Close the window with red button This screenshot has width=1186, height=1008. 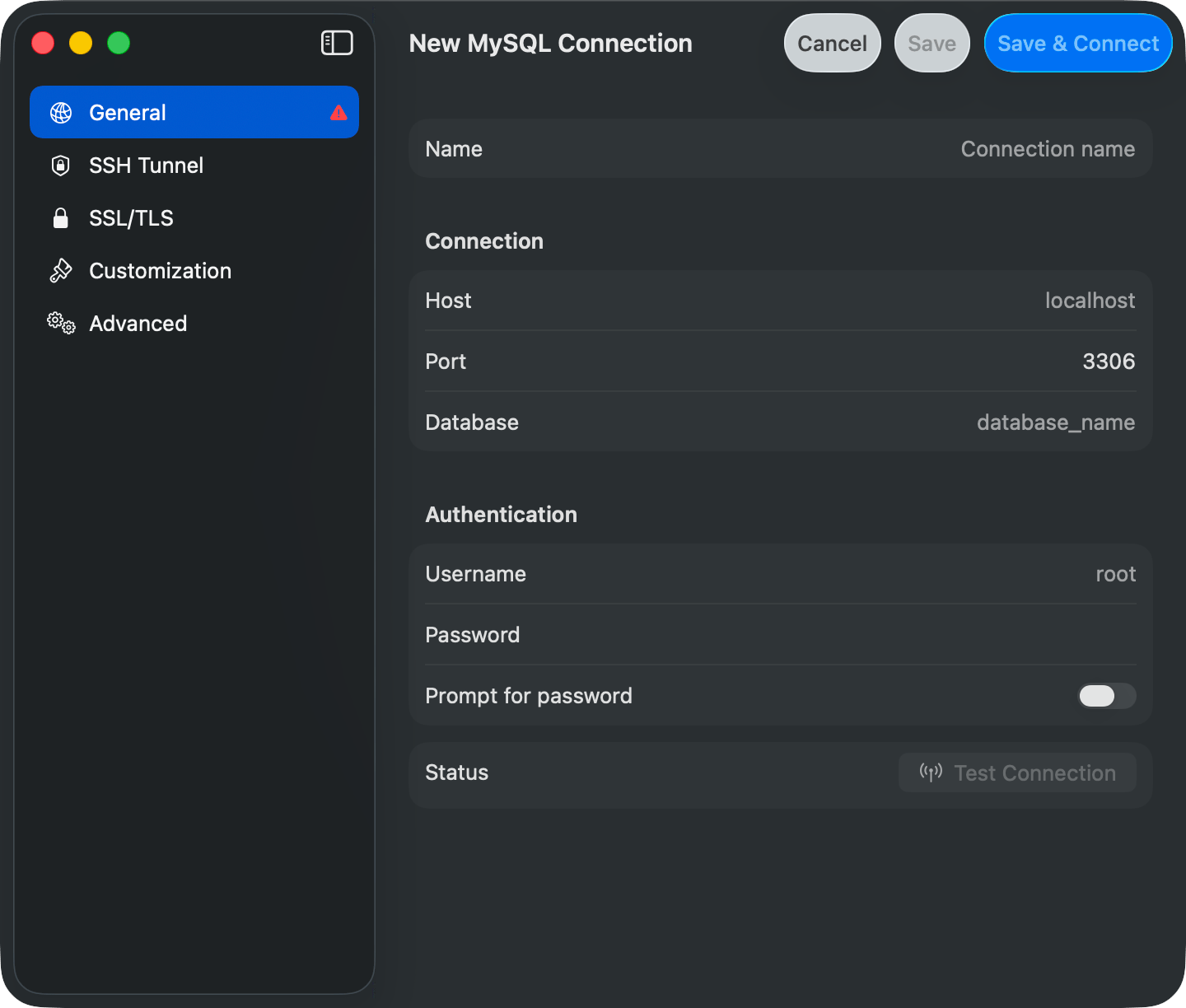(43, 43)
